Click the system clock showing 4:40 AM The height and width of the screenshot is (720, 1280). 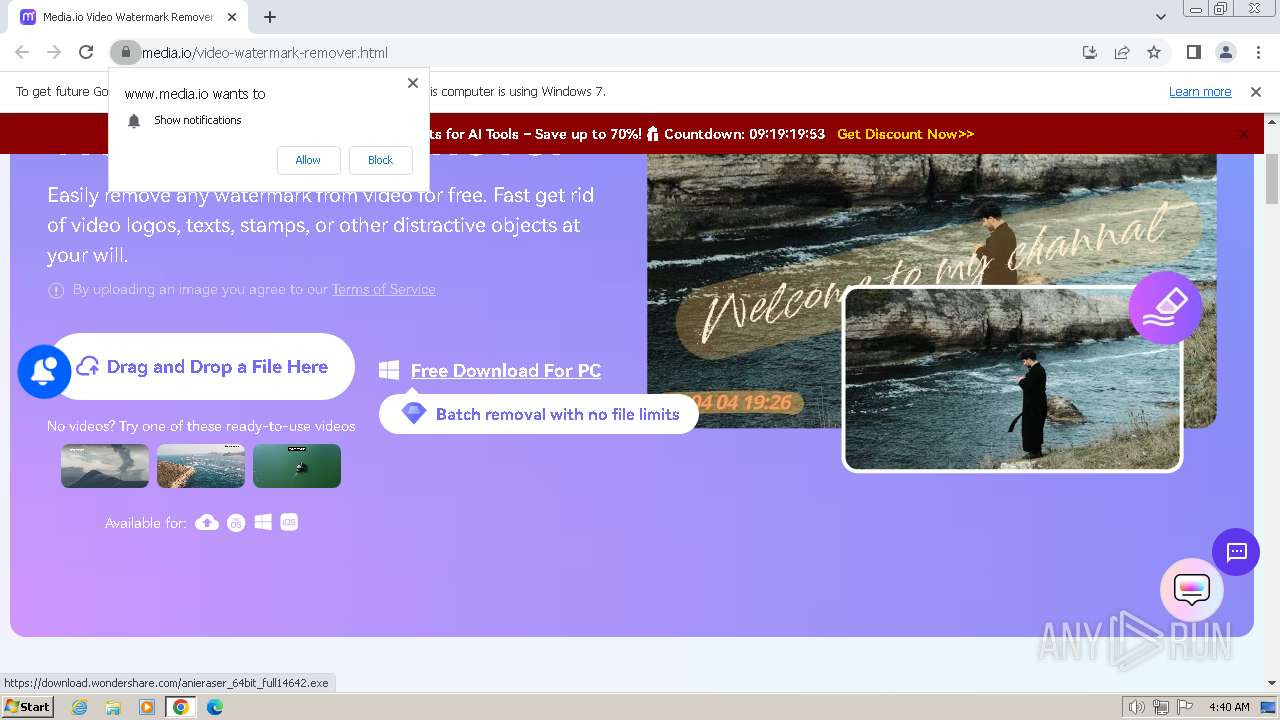point(1229,707)
